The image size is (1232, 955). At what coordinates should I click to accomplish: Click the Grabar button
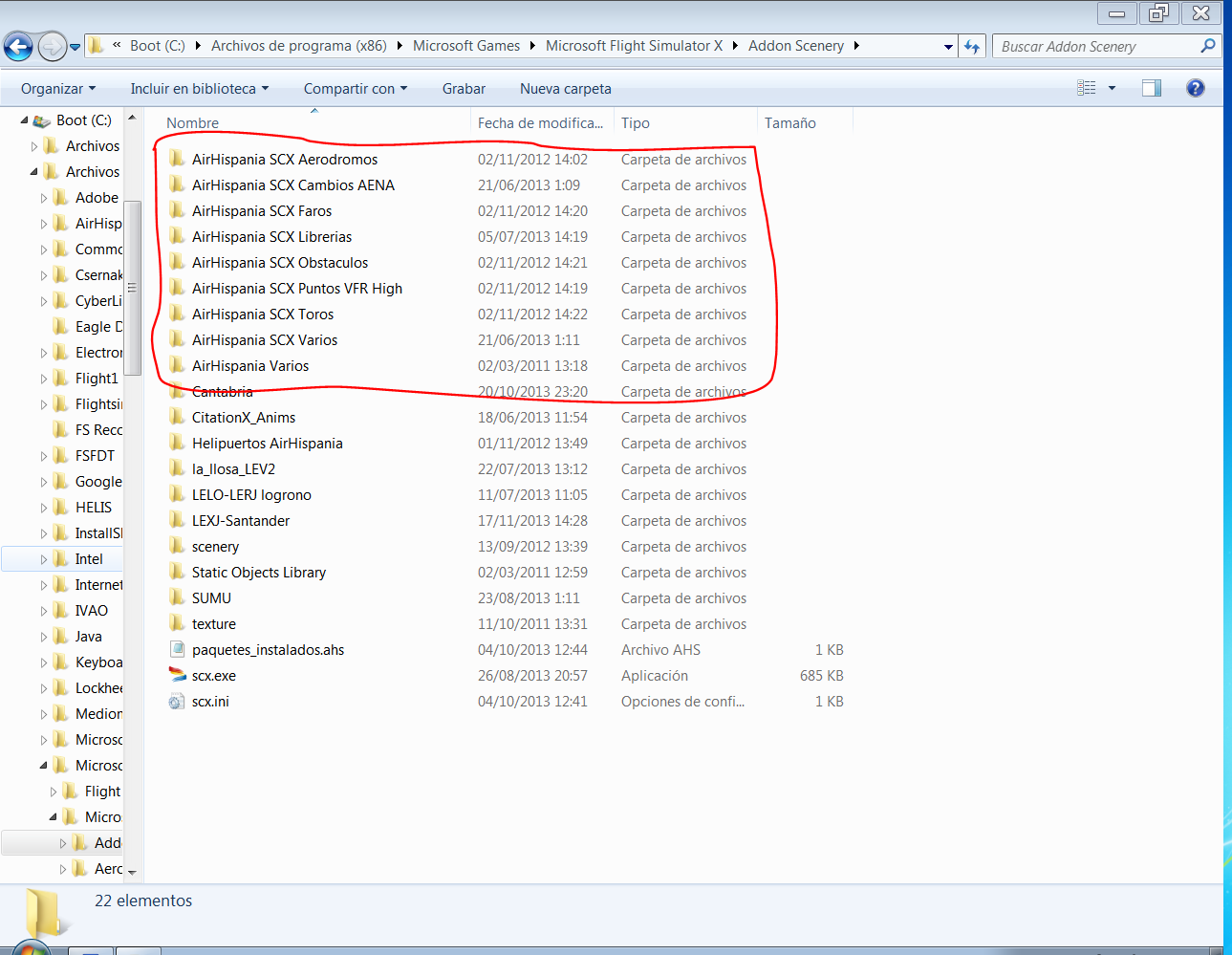[464, 88]
